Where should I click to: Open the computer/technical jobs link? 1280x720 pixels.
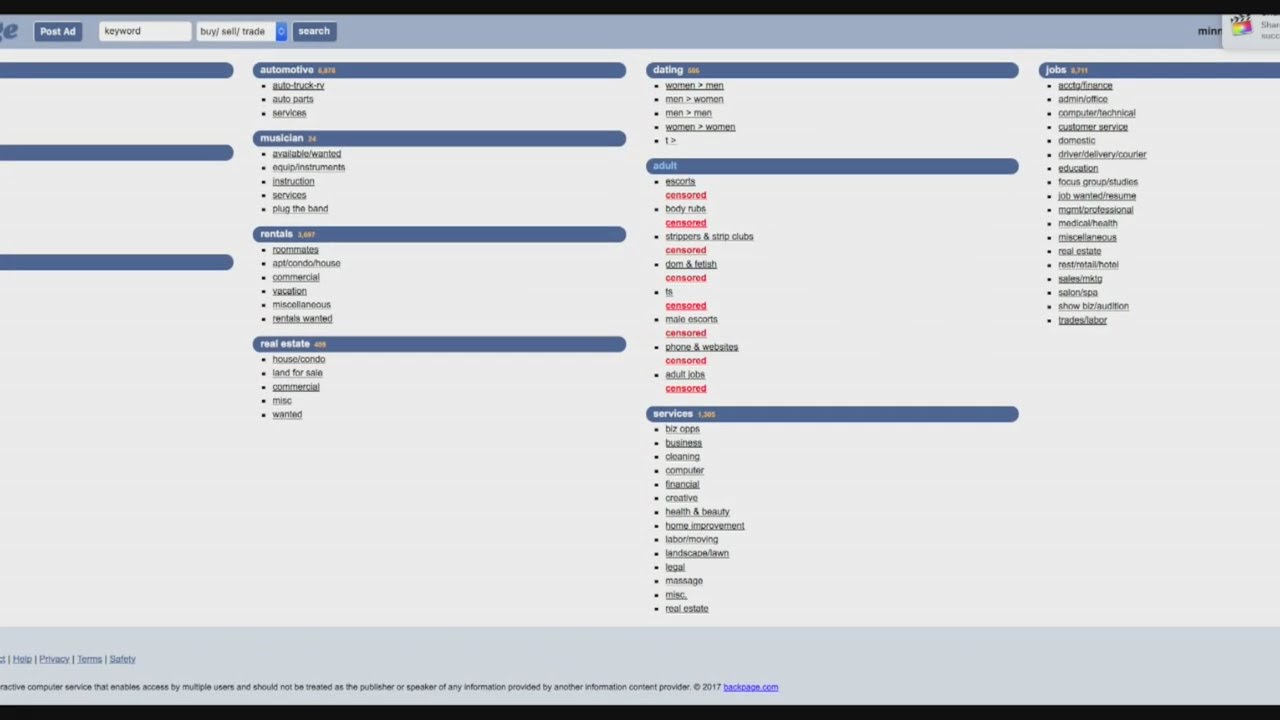click(x=1096, y=113)
